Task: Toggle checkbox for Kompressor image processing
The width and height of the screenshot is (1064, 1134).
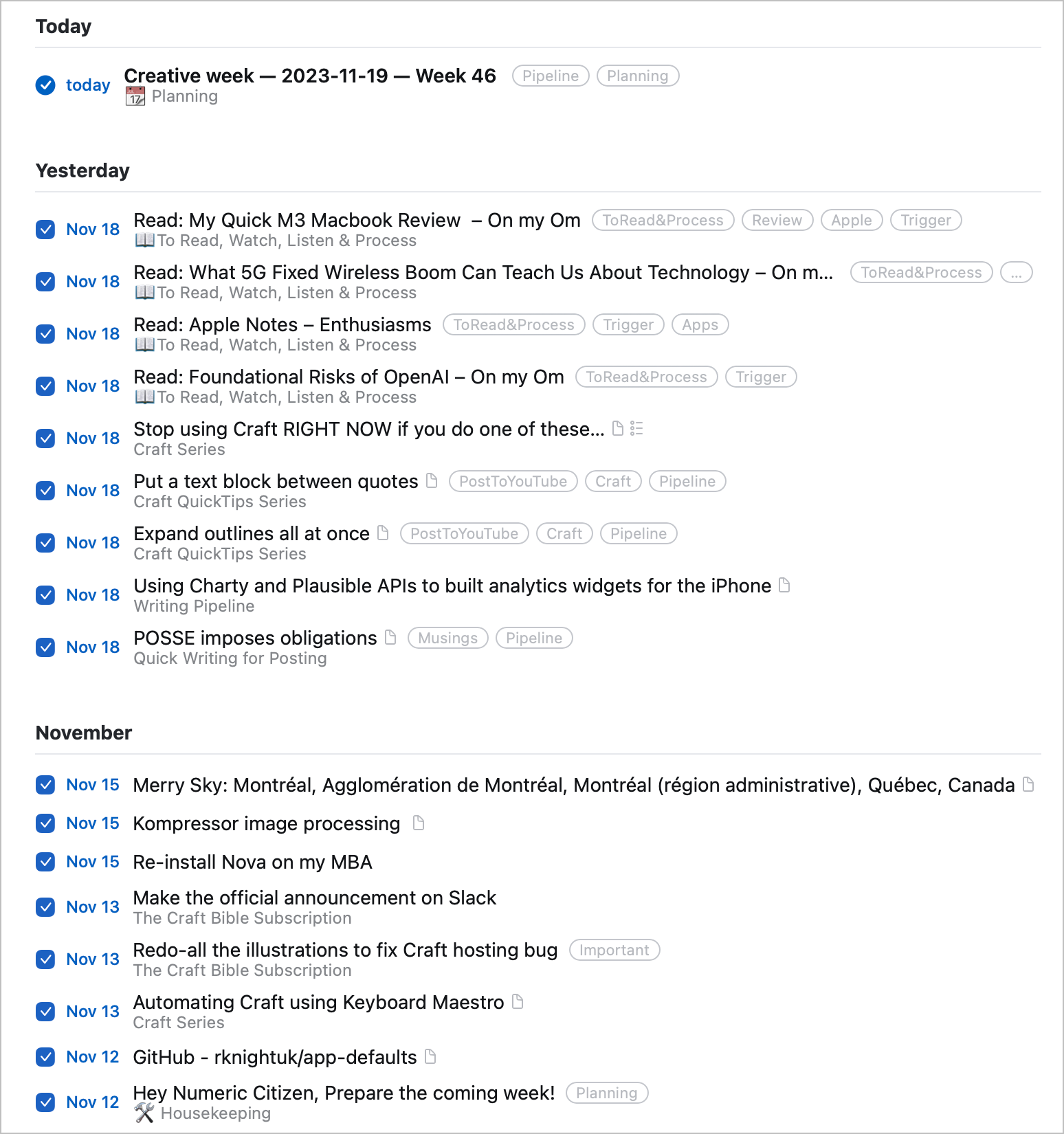Action: [x=45, y=823]
